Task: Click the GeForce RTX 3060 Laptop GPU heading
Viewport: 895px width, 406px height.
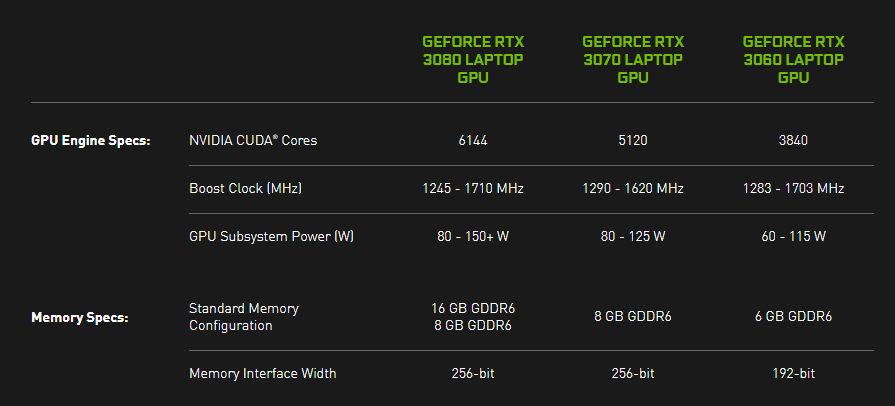Action: [x=793, y=59]
